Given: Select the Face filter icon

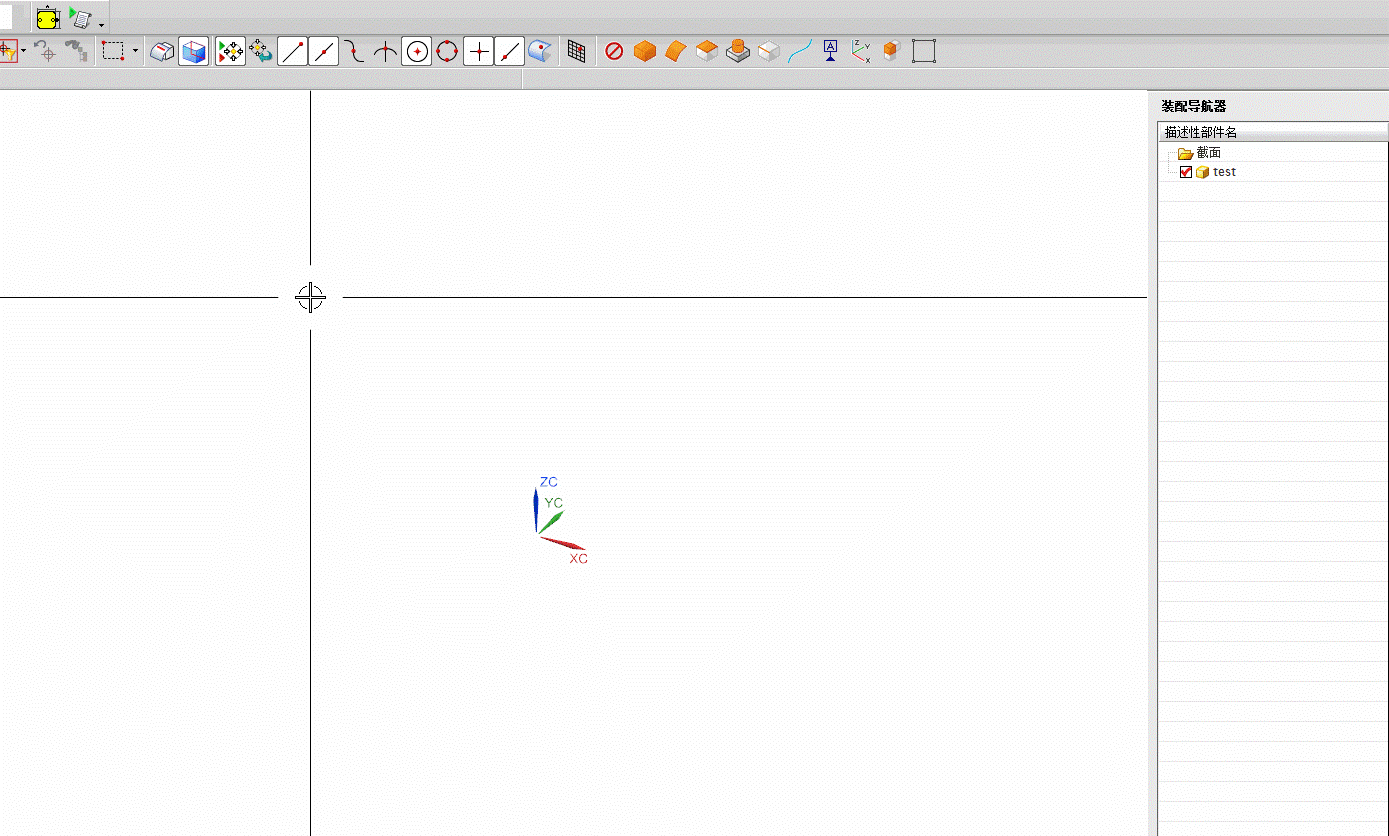Looking at the screenshot, I should click(707, 51).
